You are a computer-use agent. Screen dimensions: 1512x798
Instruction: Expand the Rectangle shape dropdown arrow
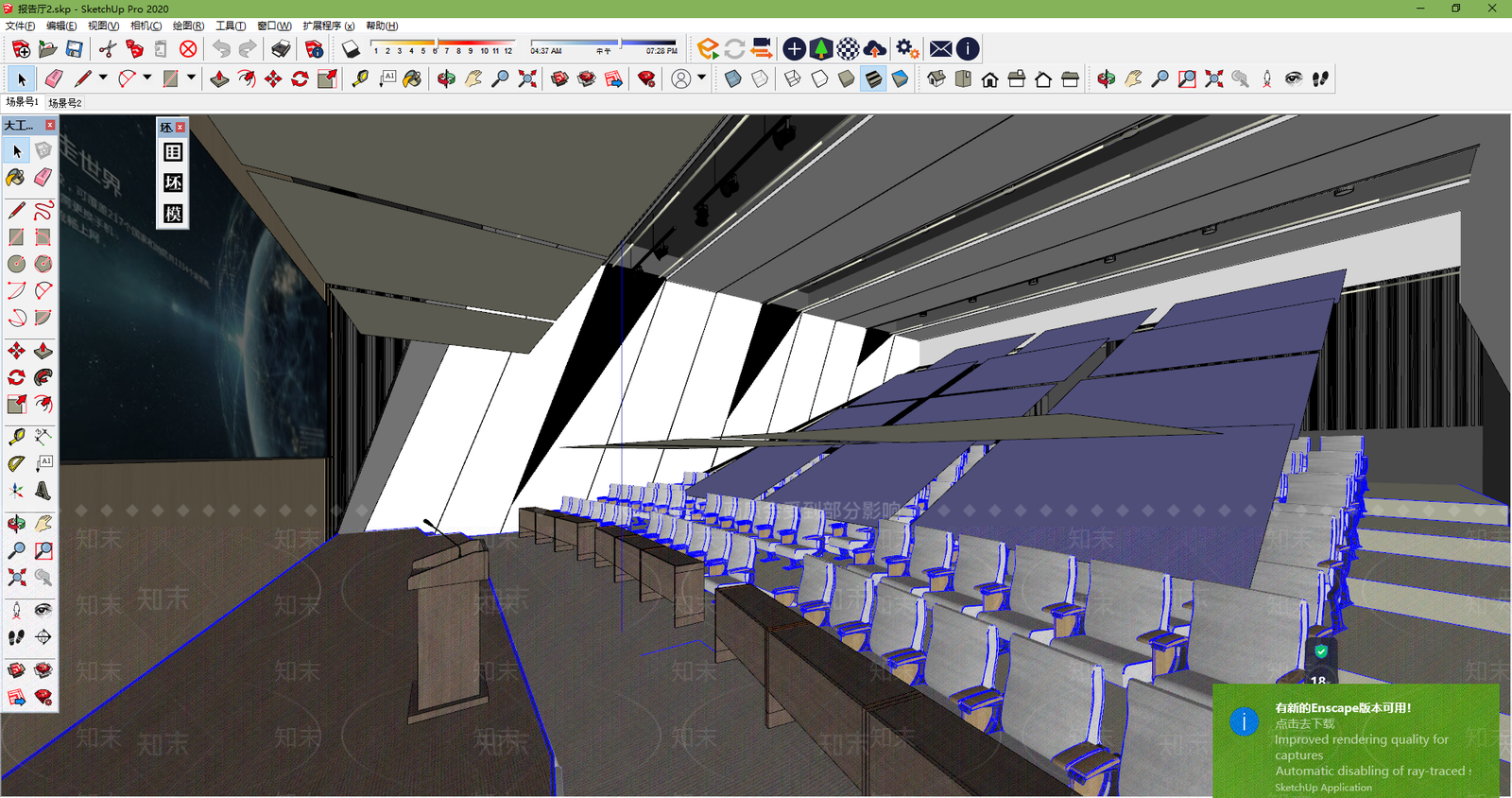[191, 78]
